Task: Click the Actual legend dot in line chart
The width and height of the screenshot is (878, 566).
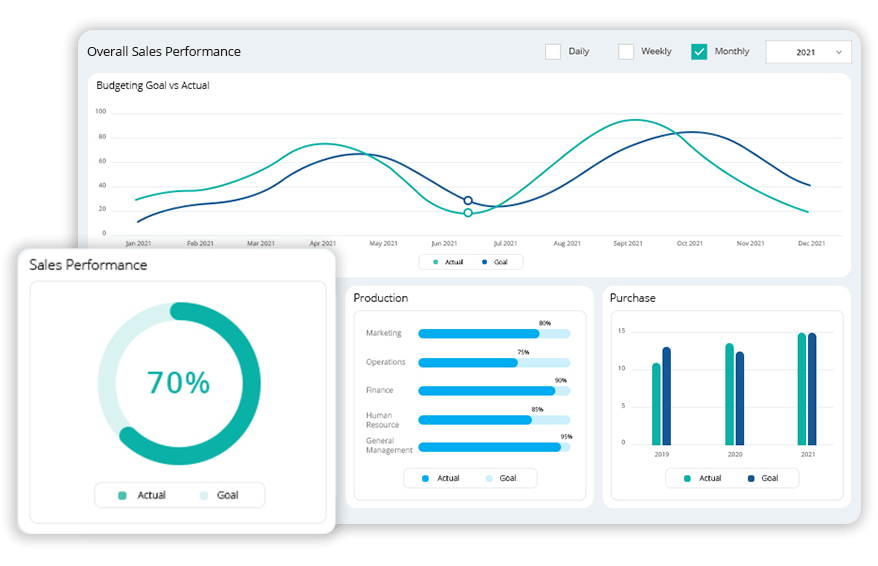Action: coord(435,262)
